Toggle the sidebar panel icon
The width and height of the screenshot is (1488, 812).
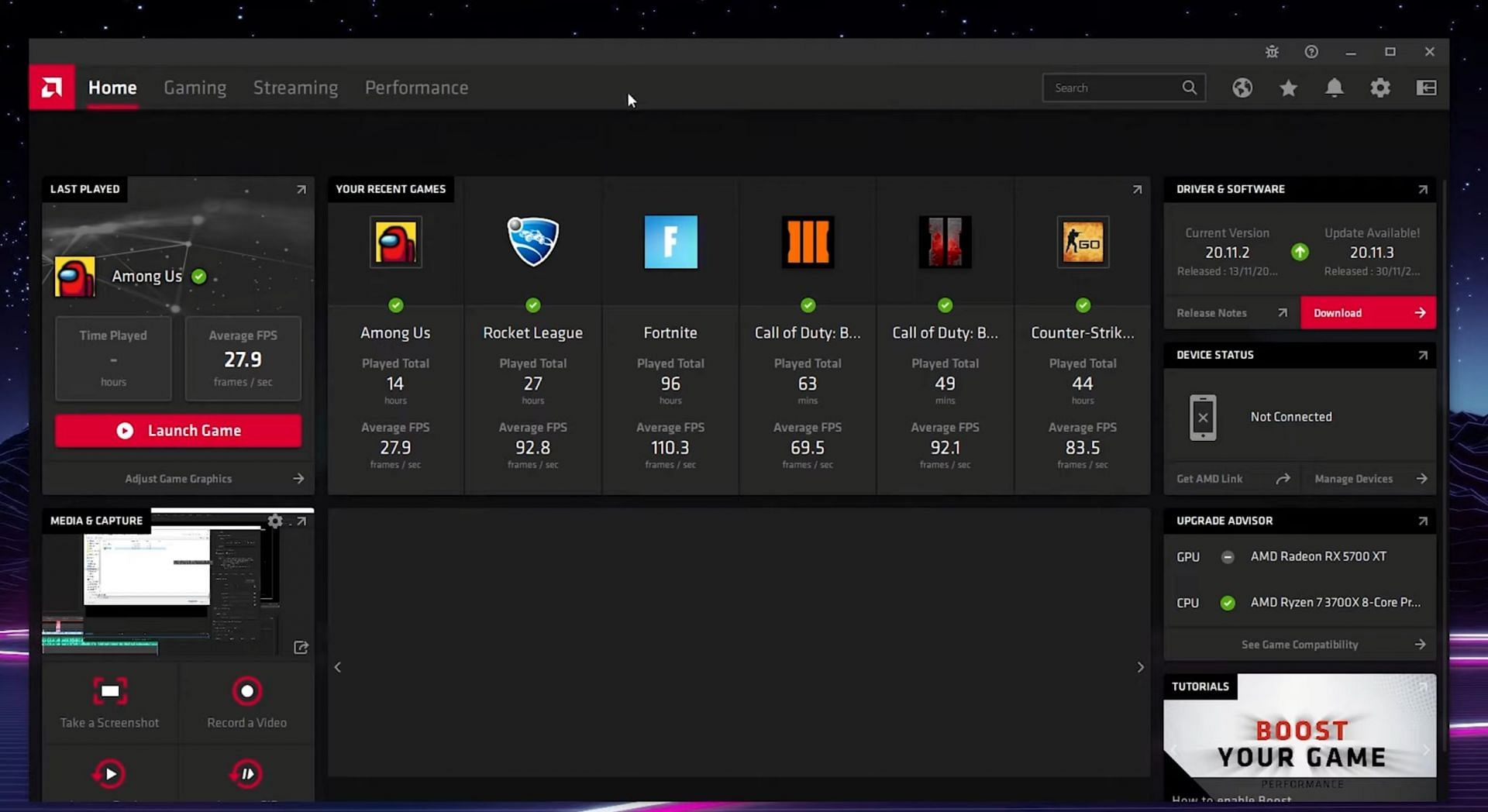(x=1426, y=88)
